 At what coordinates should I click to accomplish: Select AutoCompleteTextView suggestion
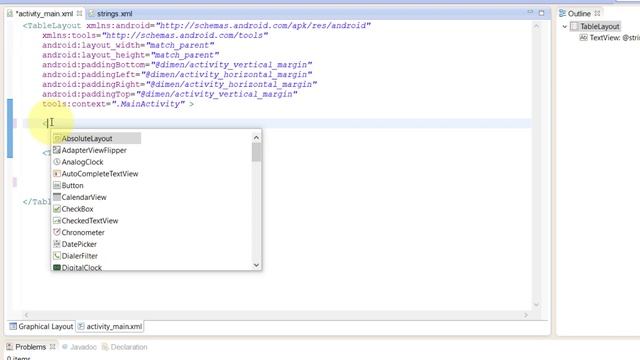[x=100, y=174]
